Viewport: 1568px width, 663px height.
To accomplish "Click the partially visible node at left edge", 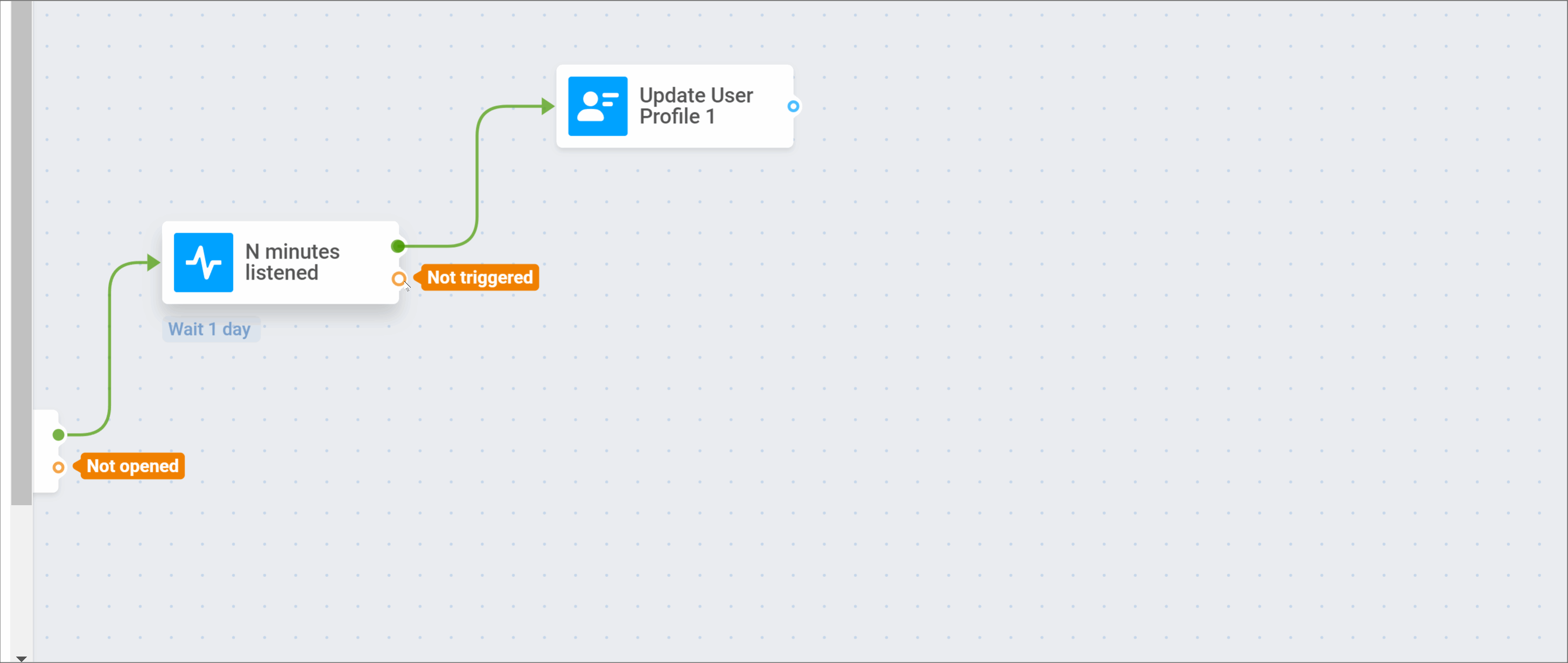I will tap(46, 451).
